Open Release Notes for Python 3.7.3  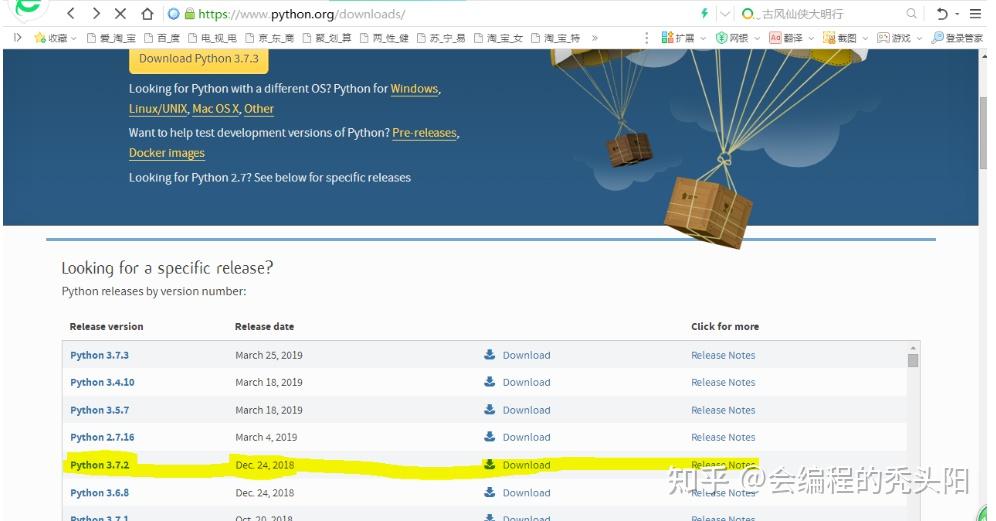[x=723, y=355]
